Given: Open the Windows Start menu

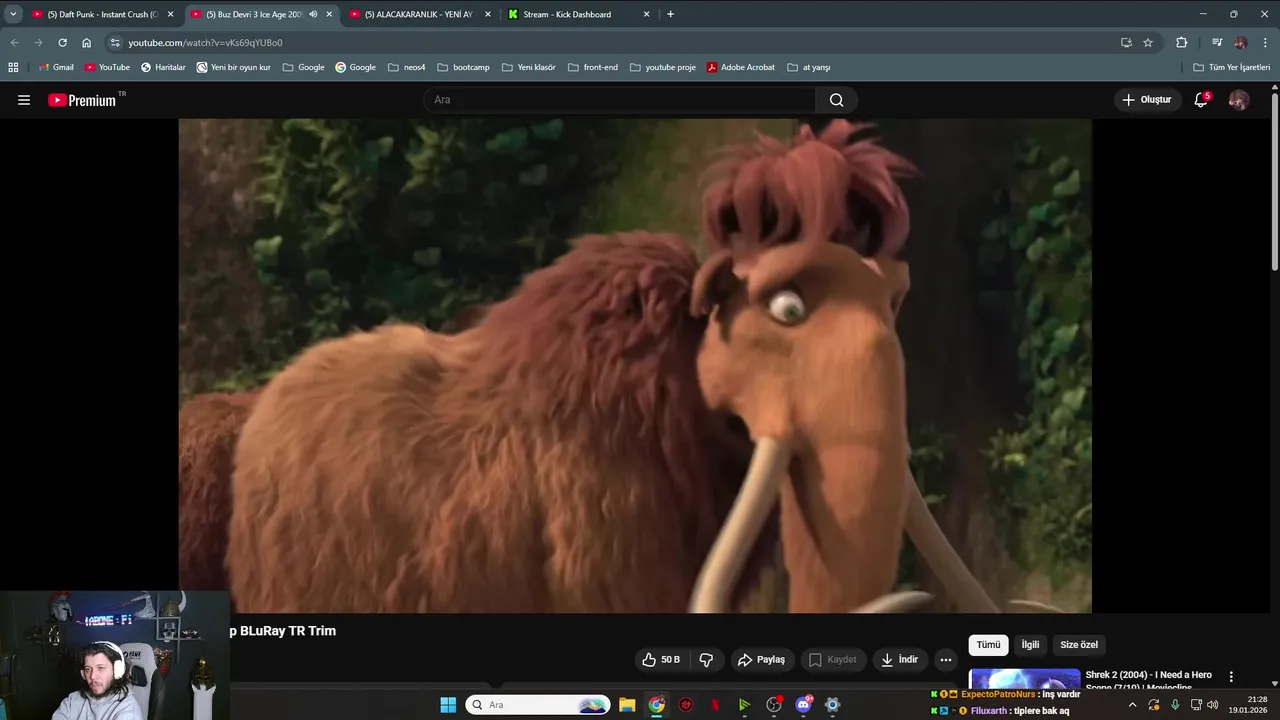Looking at the screenshot, I should click(x=448, y=705).
